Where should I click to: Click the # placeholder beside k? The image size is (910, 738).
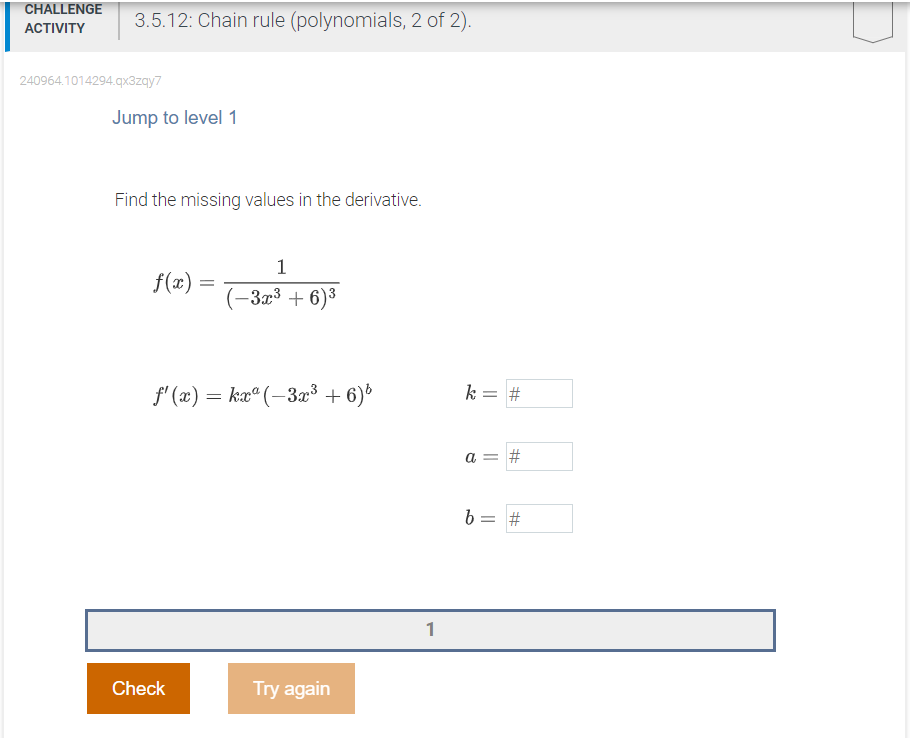point(514,393)
